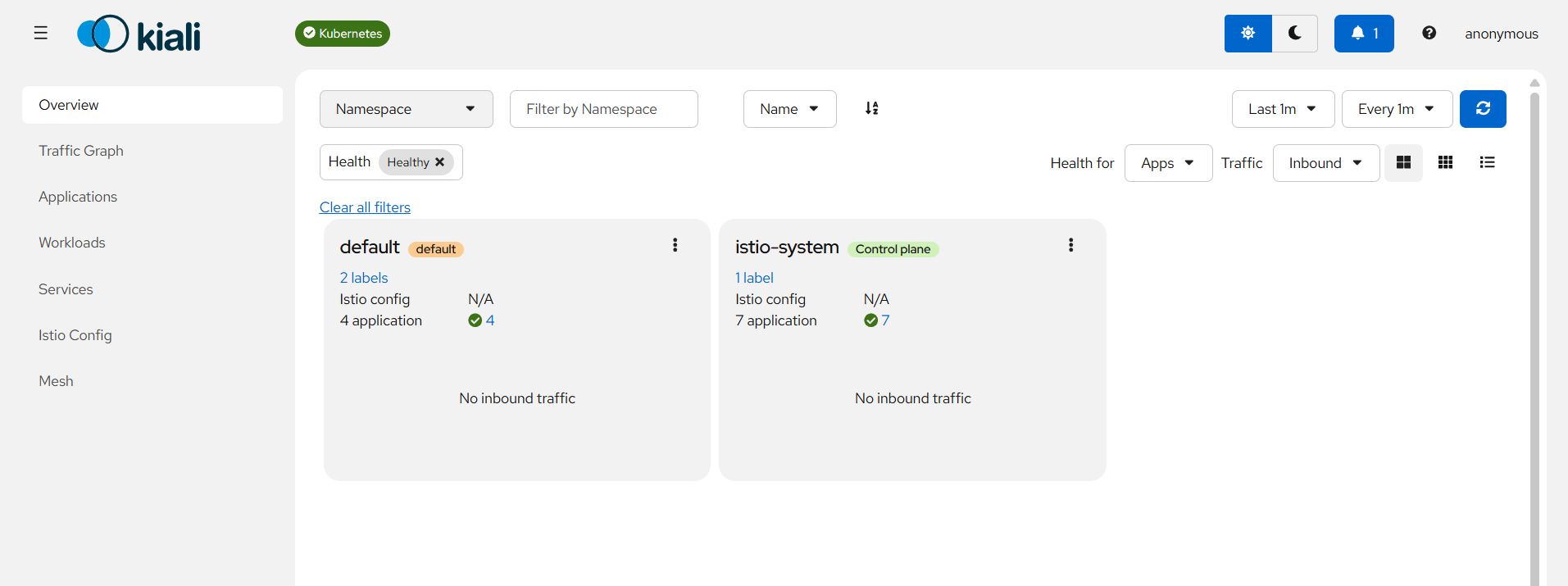Screen dimensions: 1568x586
Task: Open the Health for Apps dropdown
Action: pos(1169,163)
